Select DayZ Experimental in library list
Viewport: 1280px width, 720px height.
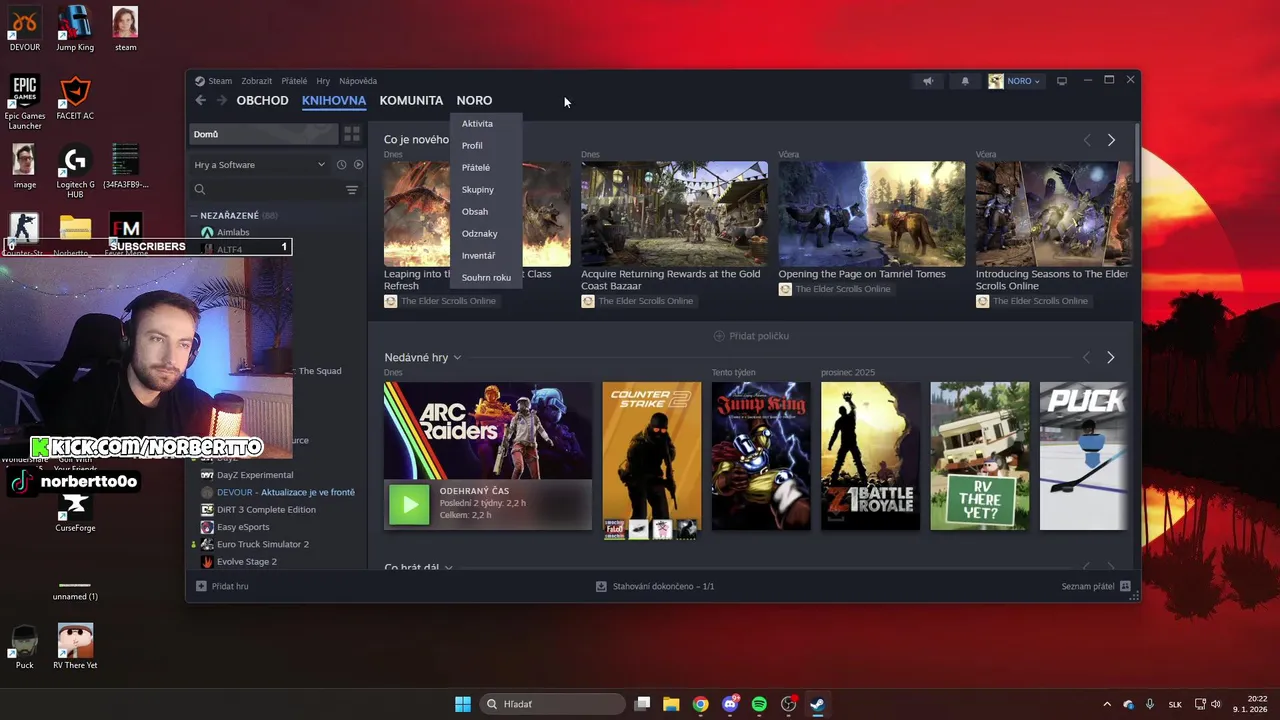tap(255, 475)
